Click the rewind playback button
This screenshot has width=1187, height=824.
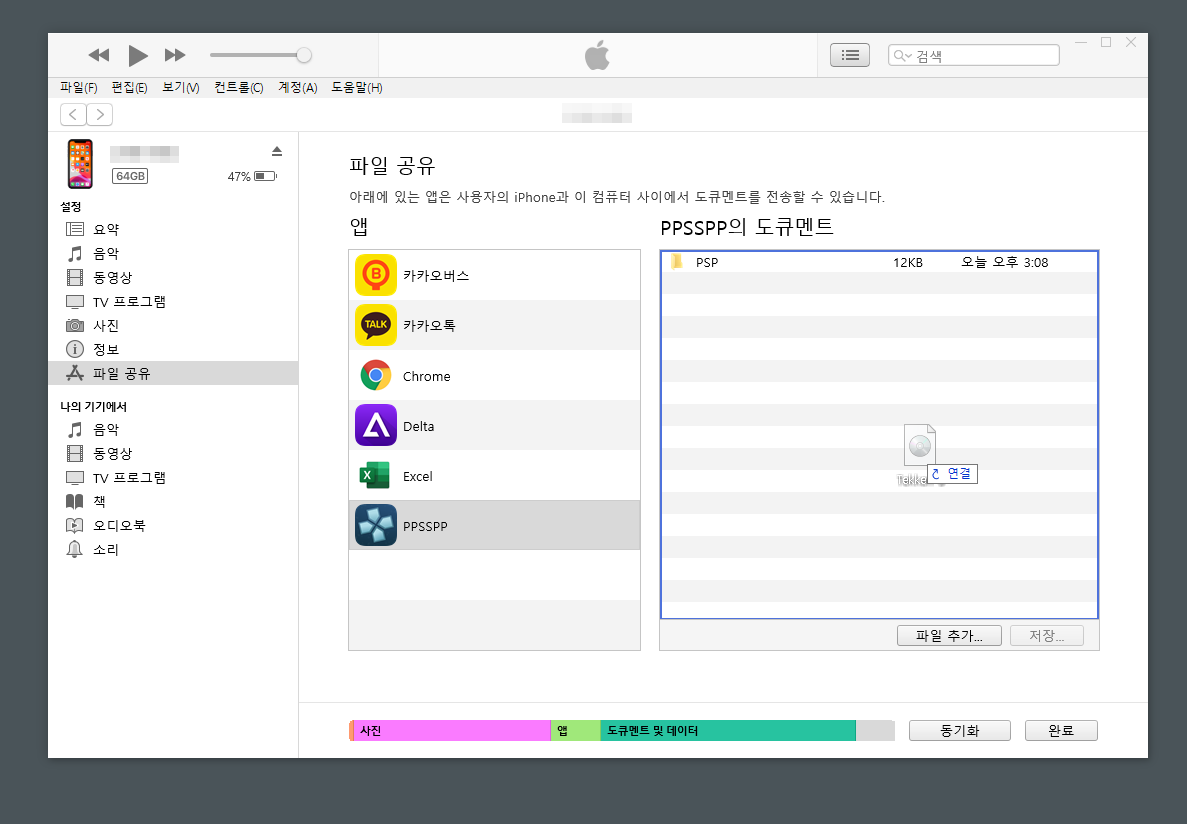click(98, 55)
